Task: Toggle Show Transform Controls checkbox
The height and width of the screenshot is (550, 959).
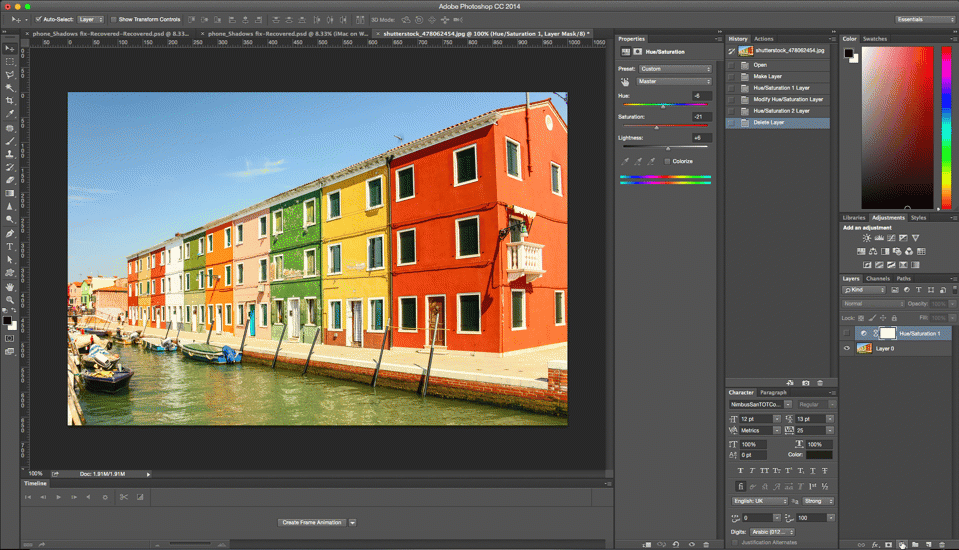Action: pyautogui.click(x=113, y=19)
